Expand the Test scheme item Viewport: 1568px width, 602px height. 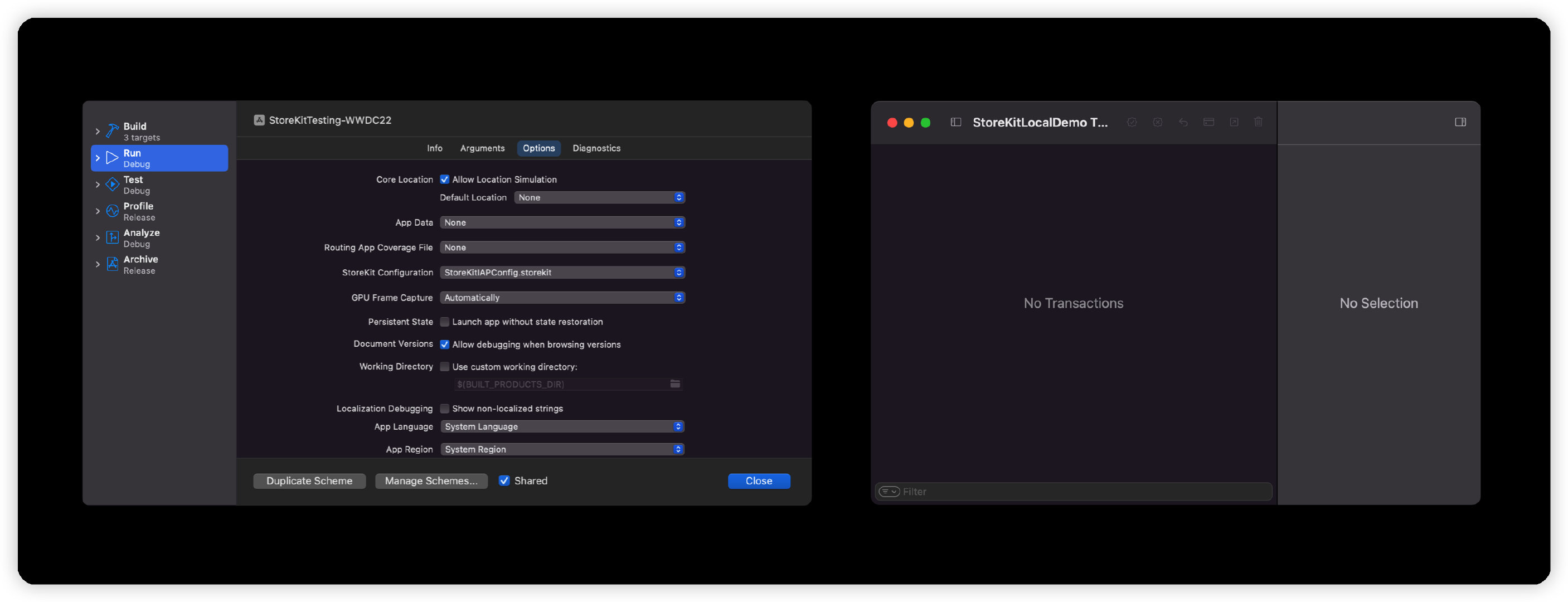pyautogui.click(x=97, y=184)
